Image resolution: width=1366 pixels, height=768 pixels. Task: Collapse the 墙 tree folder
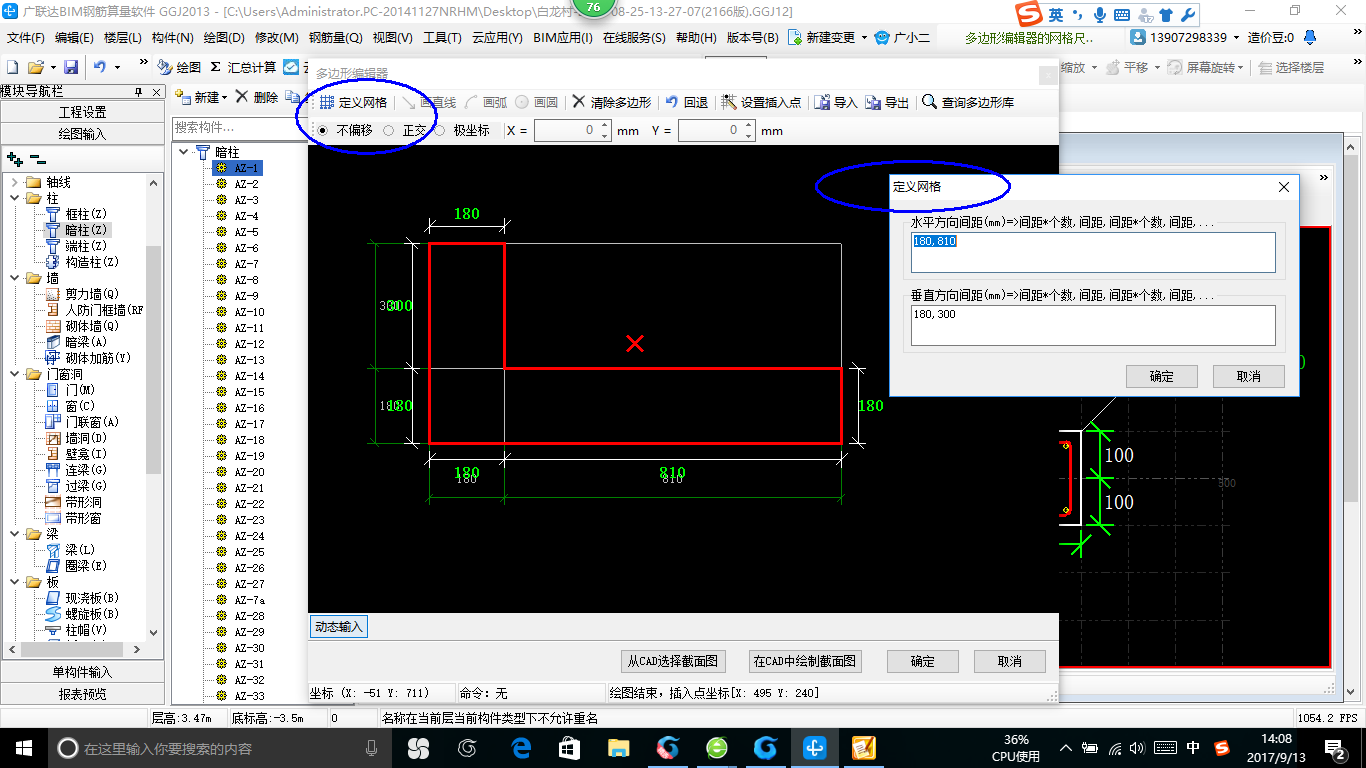[15, 278]
